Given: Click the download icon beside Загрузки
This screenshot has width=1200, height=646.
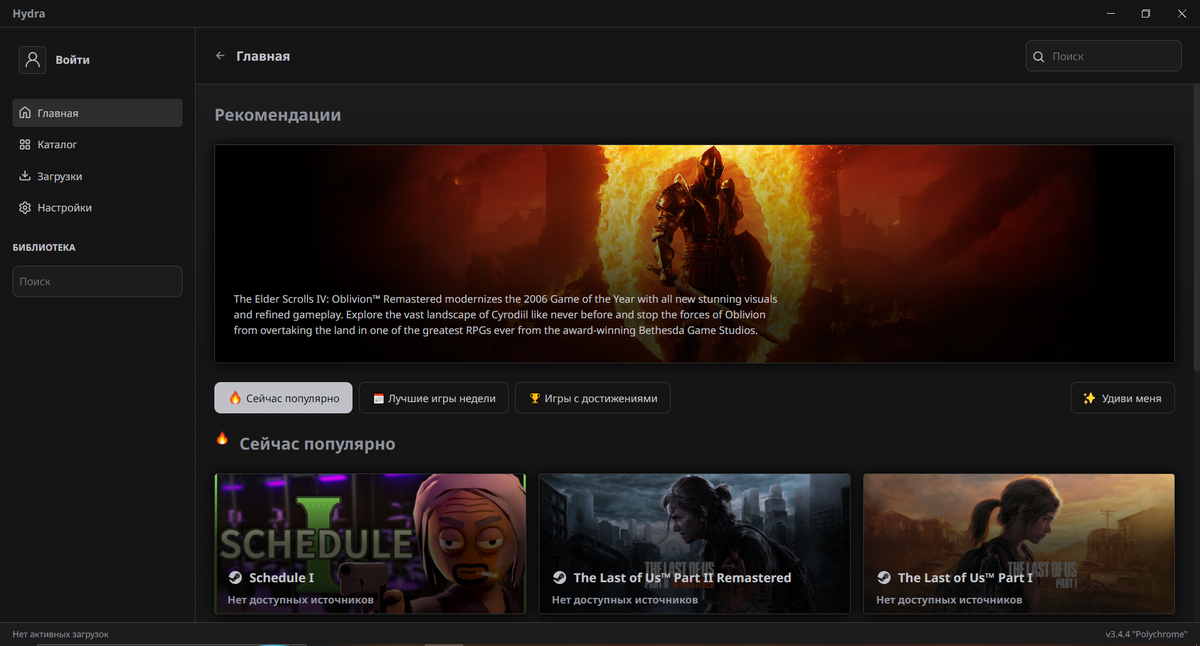Looking at the screenshot, I should tap(25, 176).
